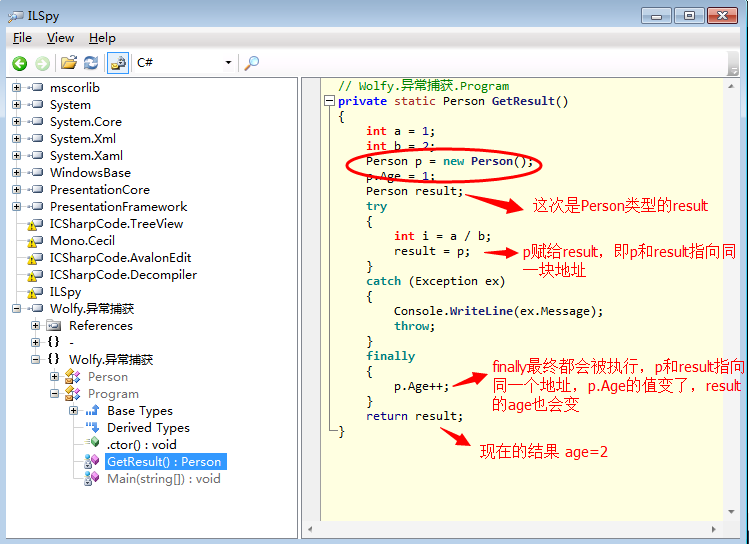Expand the System.Core assembly node

click(17, 122)
